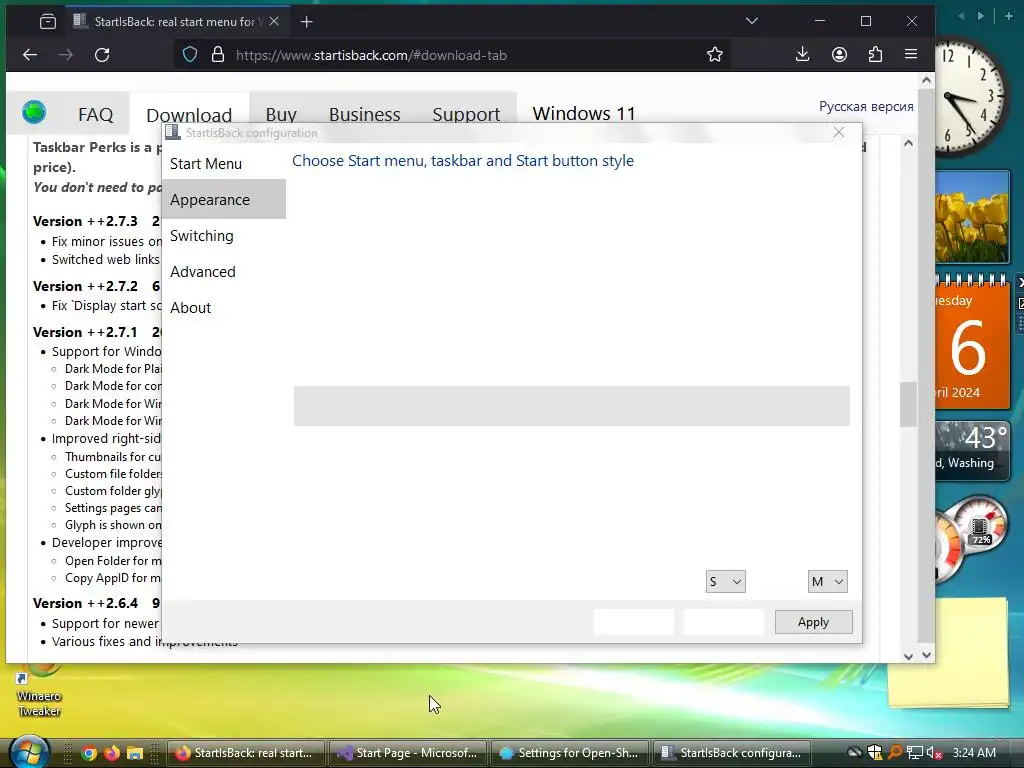1024x768 pixels.
Task: Open the Firefox extensions puzzle icon
Action: (x=875, y=55)
